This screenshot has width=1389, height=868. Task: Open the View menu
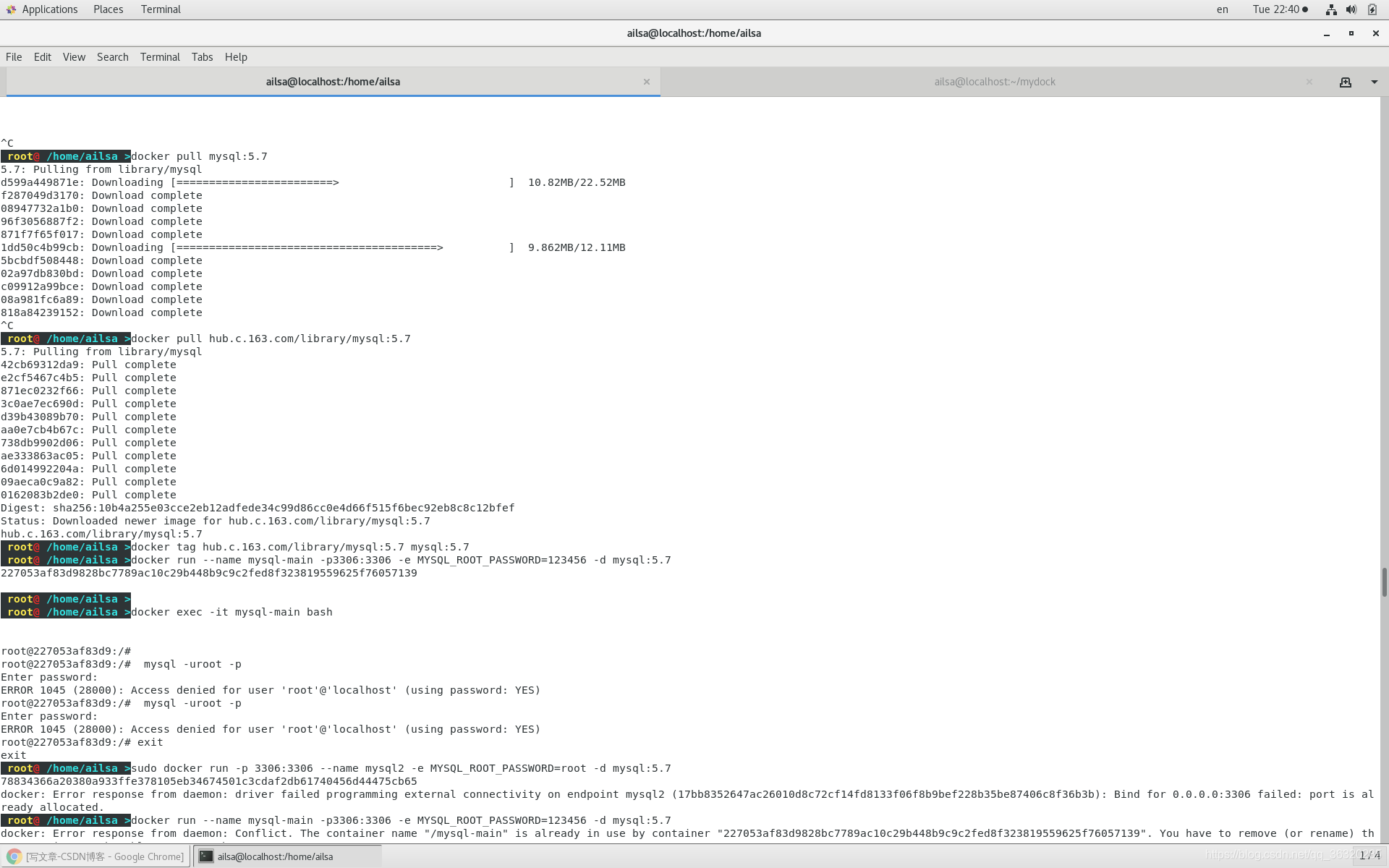74,57
